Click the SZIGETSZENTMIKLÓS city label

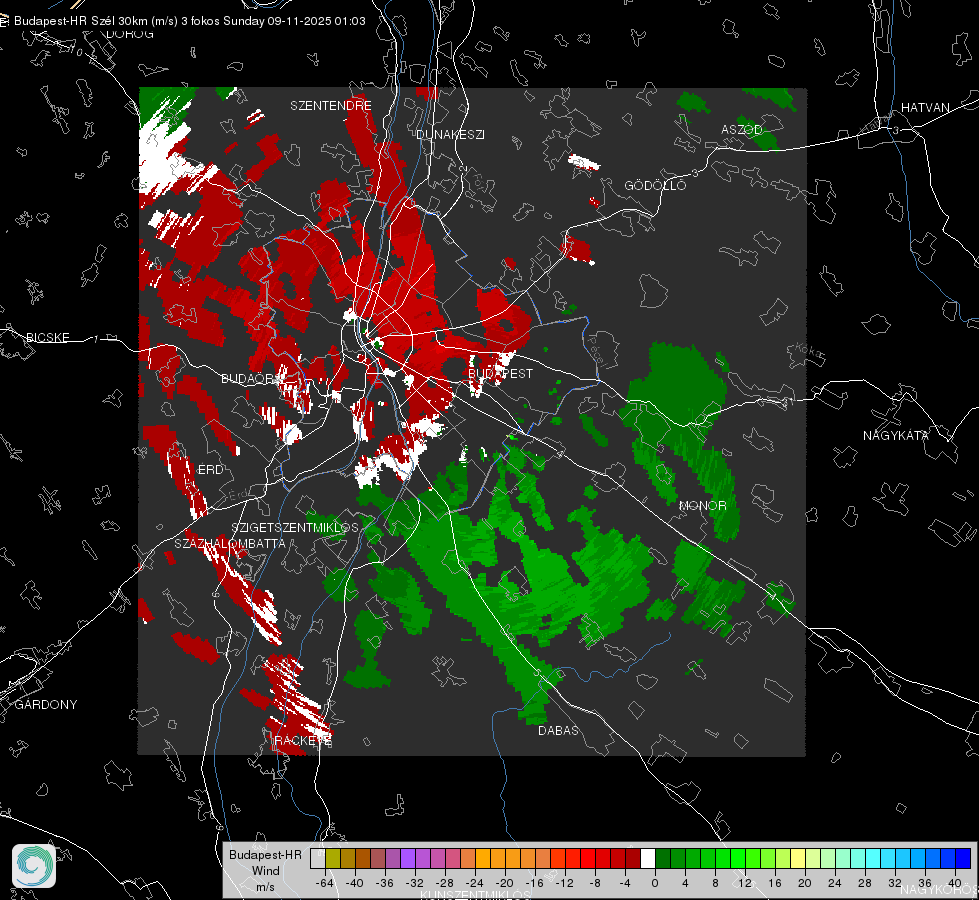295,528
